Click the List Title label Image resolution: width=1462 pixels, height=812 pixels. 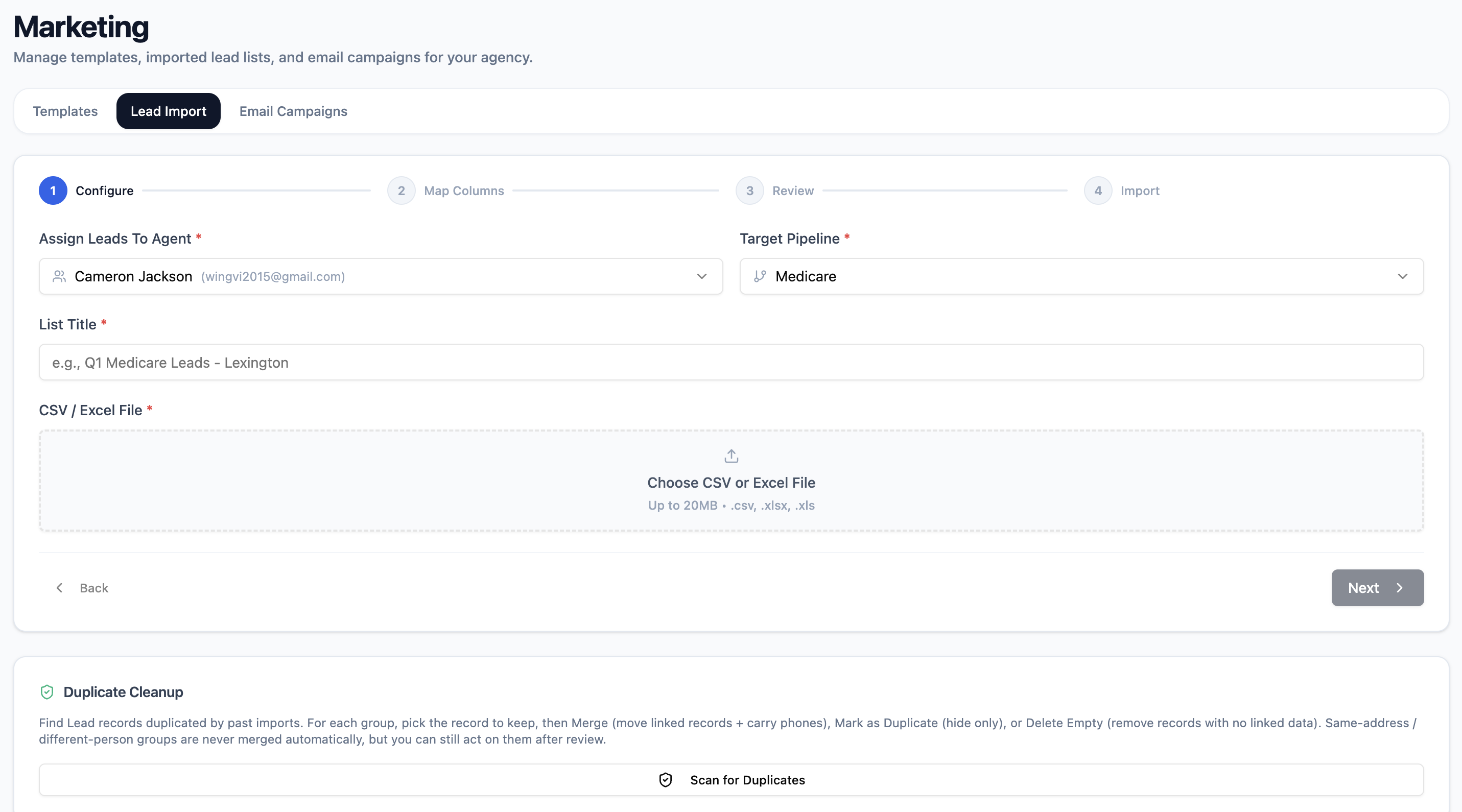click(67, 324)
